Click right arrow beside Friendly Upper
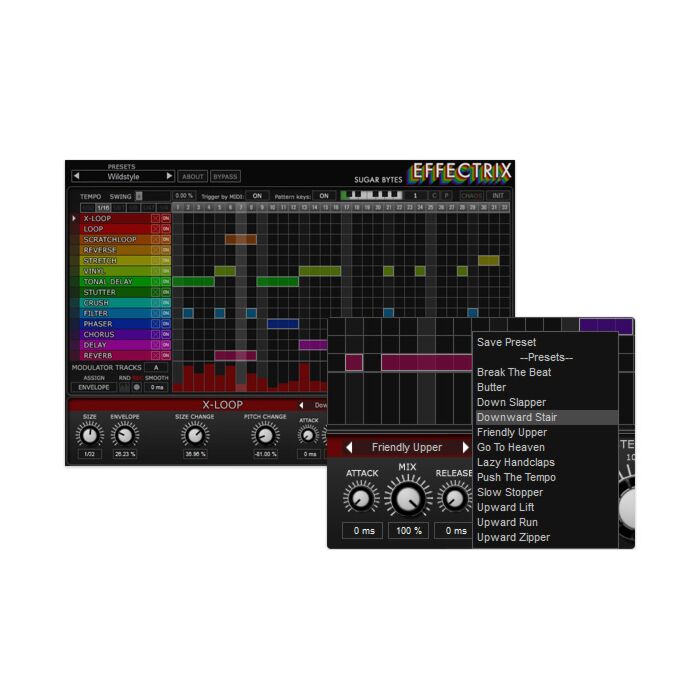 465,447
